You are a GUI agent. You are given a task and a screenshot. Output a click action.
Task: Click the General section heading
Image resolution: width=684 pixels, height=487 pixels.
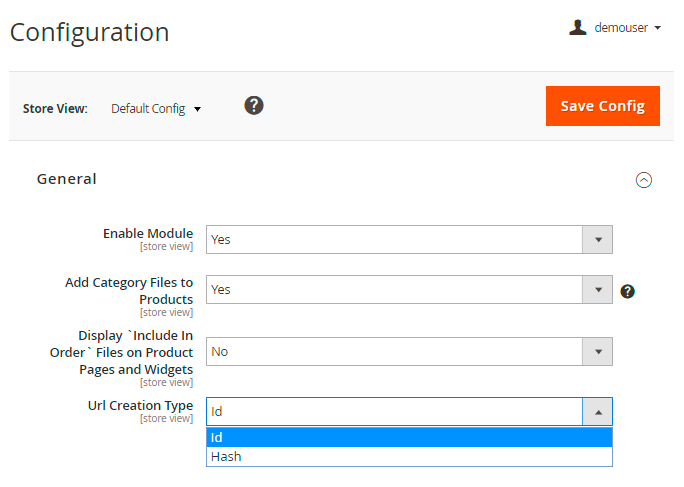point(67,179)
